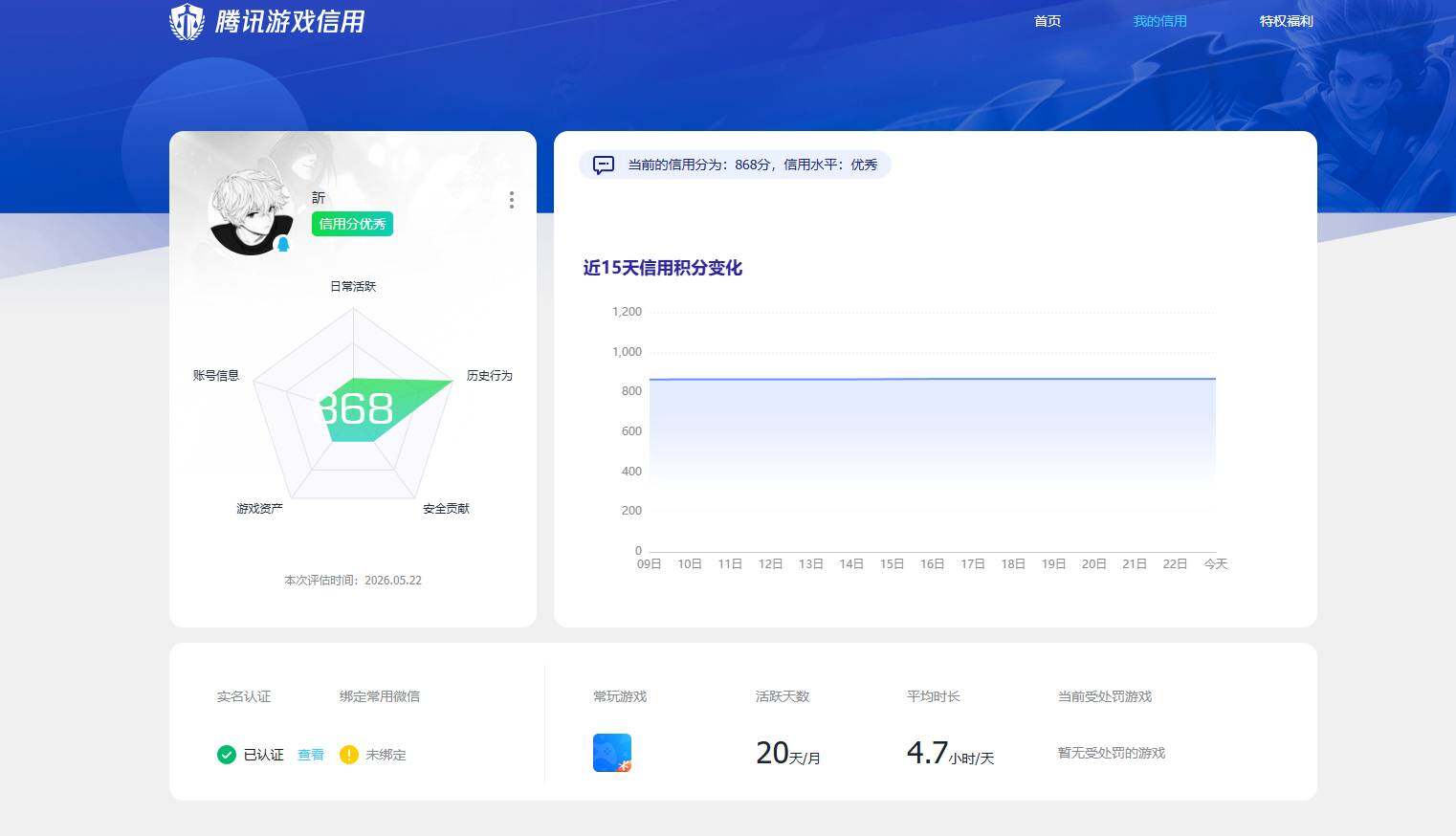The image size is (1456, 836).
Task: Click the 868 score in radar chart
Action: coord(355,409)
